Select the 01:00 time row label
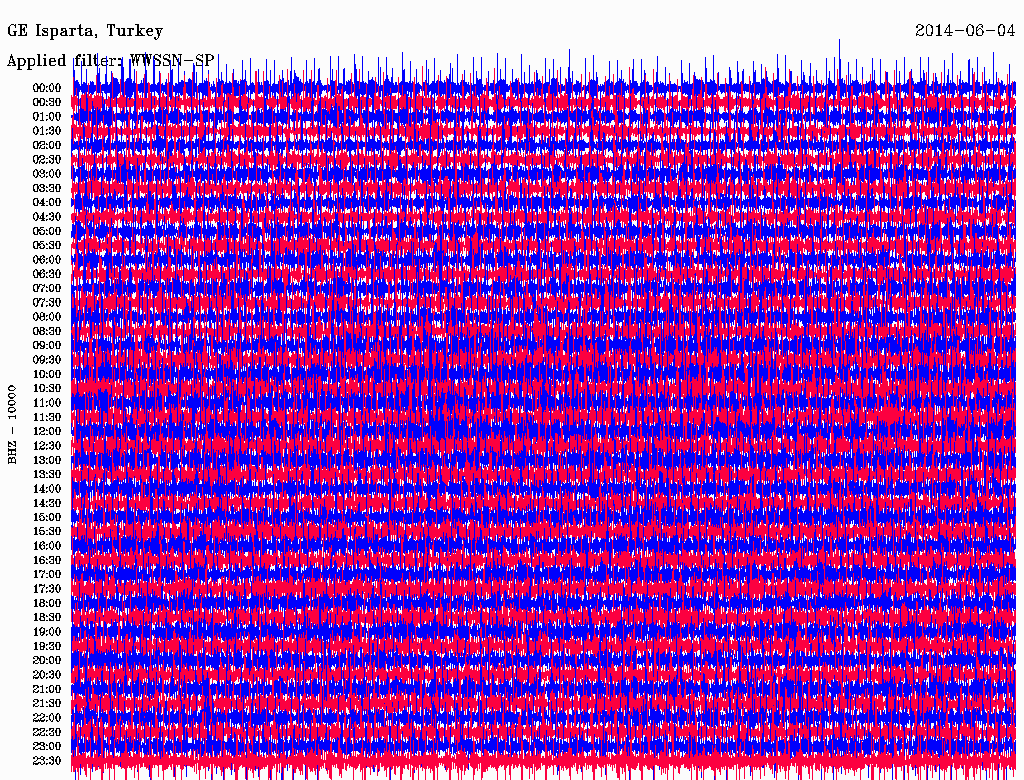This screenshot has width=1024, height=780. pos(47,116)
